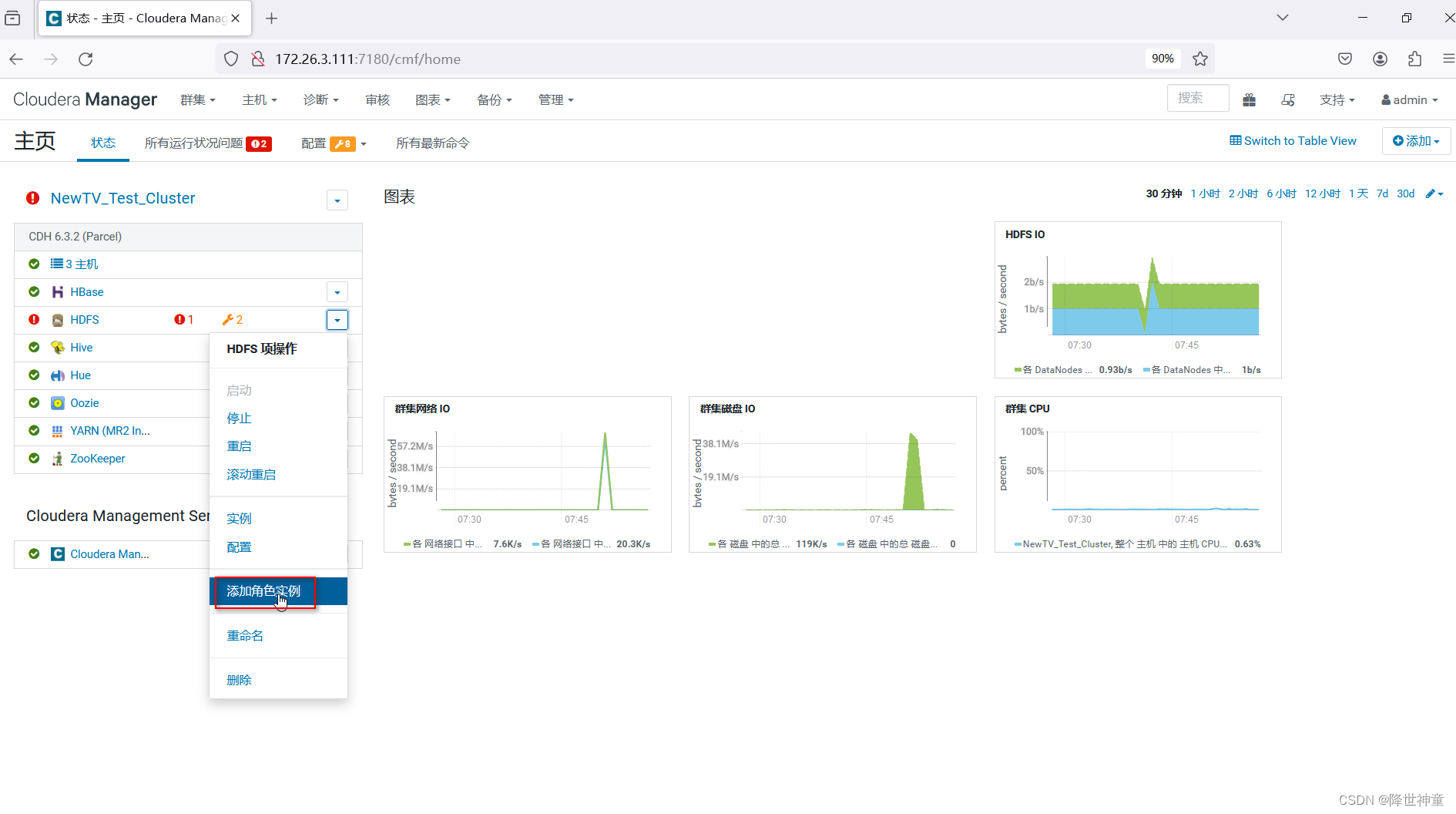This screenshot has height=814, width=1456.
Task: Open the 群集 menu in the navbar
Action: [x=198, y=100]
